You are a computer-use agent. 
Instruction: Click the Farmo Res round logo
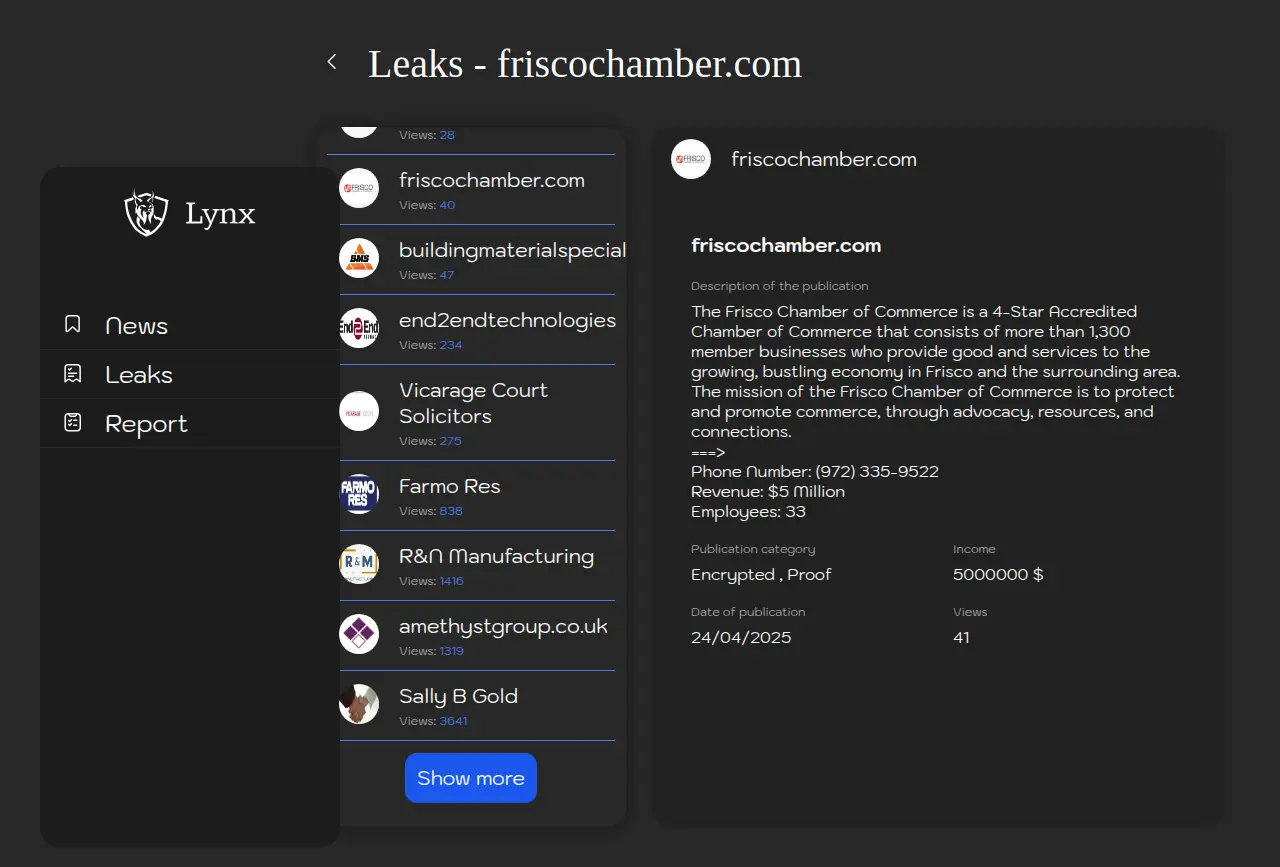(x=359, y=494)
